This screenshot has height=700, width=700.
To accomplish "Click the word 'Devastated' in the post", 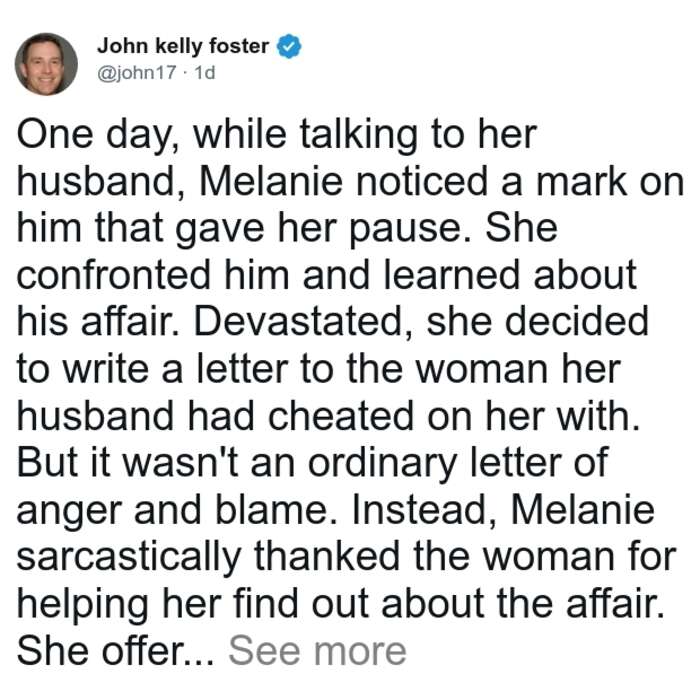I will point(298,321).
